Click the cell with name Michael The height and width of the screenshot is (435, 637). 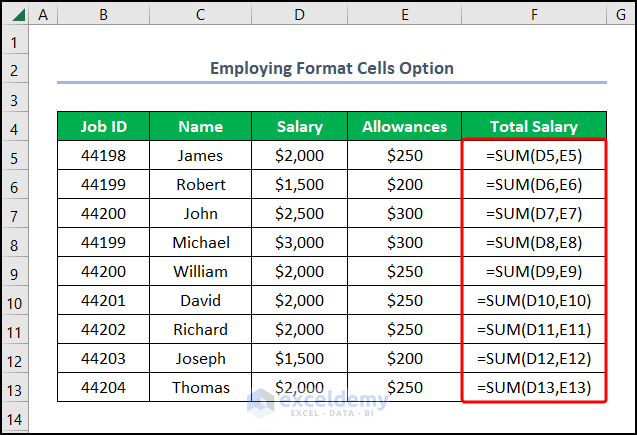pos(200,243)
